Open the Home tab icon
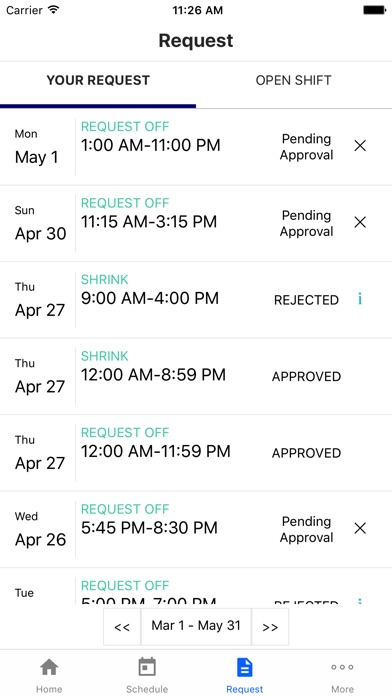The height and width of the screenshot is (696, 392). pyautogui.click(x=49, y=667)
